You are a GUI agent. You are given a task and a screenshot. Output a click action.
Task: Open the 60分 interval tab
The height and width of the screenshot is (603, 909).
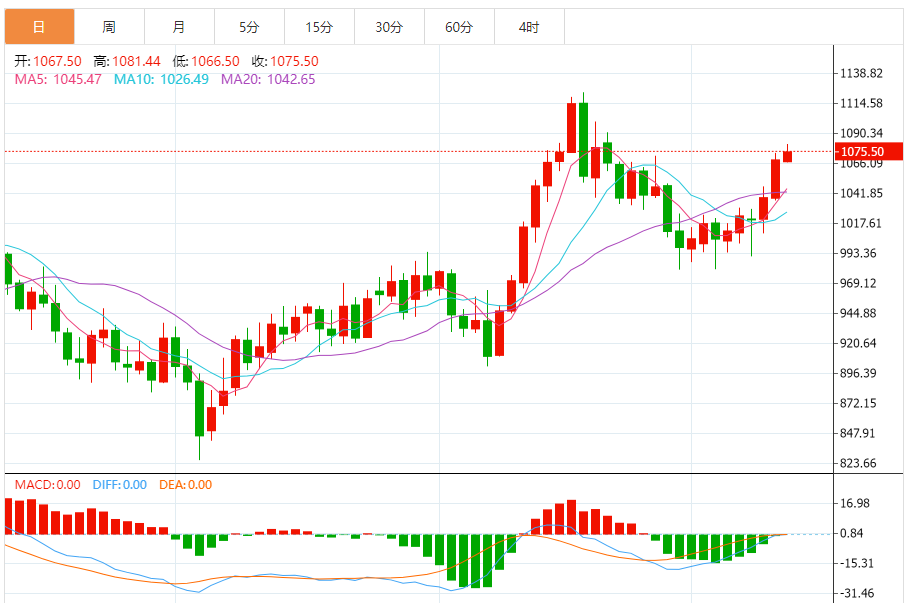[x=460, y=27]
